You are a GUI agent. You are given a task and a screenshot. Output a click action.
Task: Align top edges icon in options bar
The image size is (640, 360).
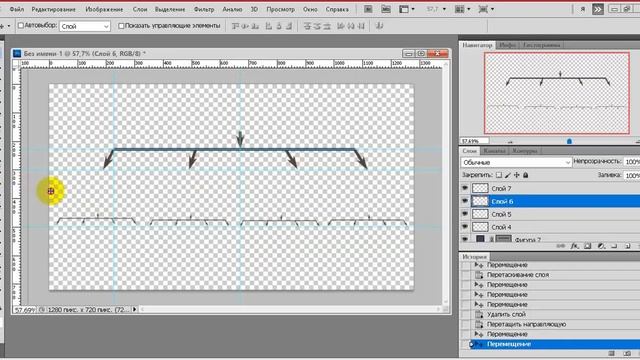[x=235, y=26]
